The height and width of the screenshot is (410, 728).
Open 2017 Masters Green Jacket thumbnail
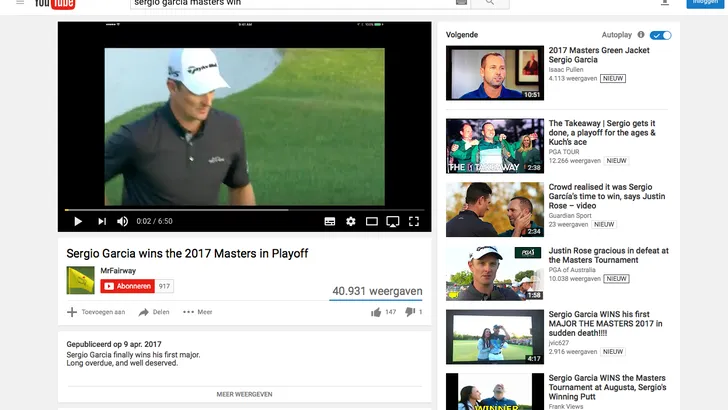tap(495, 73)
